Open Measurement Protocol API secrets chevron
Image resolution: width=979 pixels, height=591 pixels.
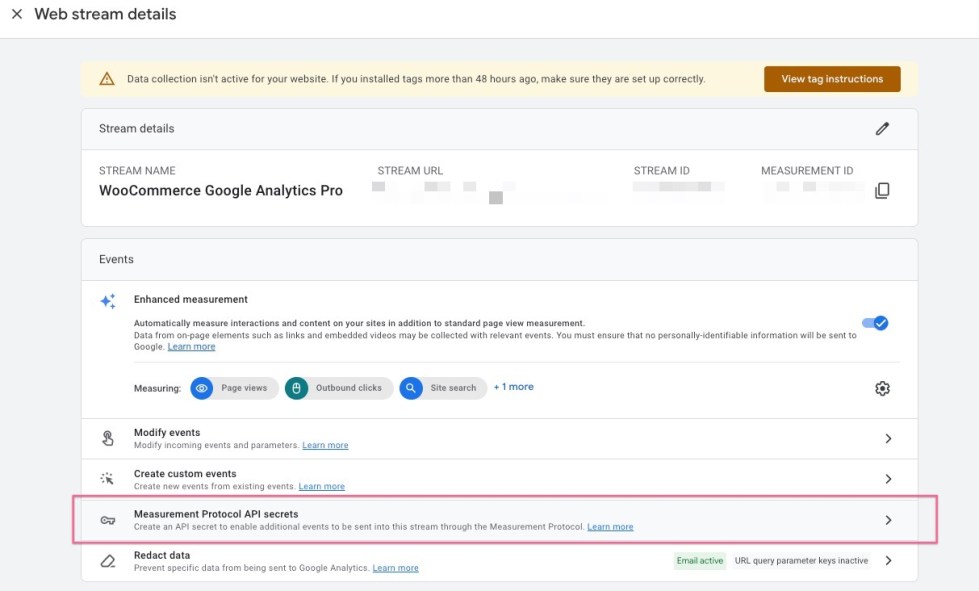[888, 520]
